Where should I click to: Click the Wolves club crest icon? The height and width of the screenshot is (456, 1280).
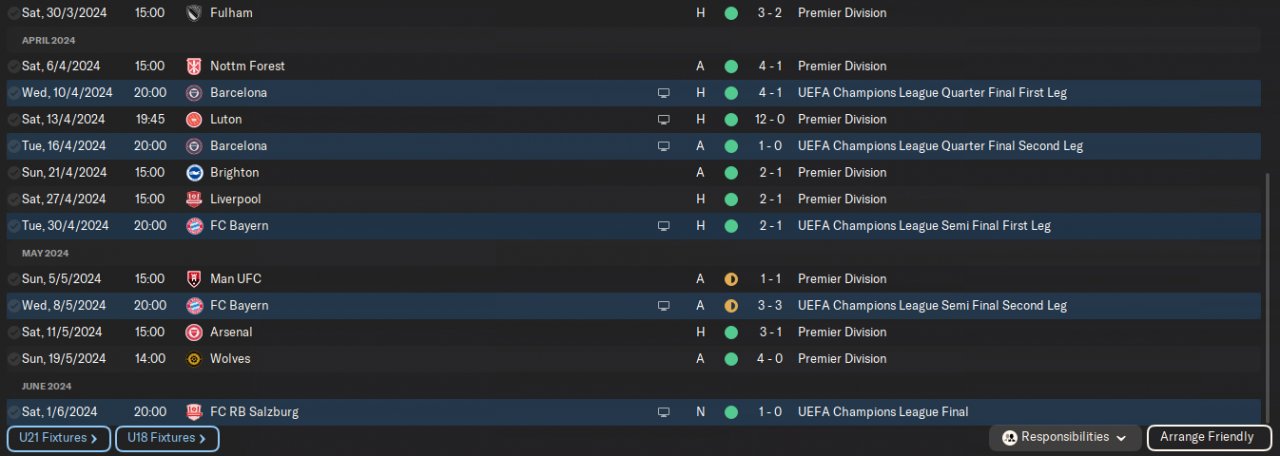(194, 358)
